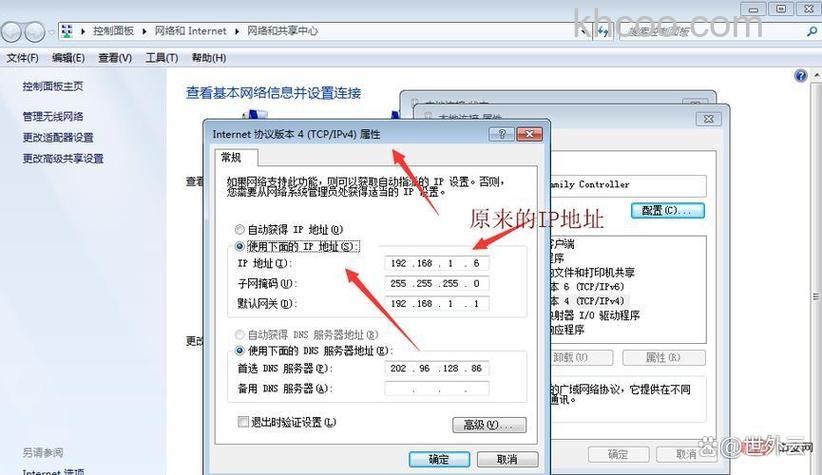822x475 pixels.
Task: Click 配置(C)... button in connection properties
Action: click(667, 210)
